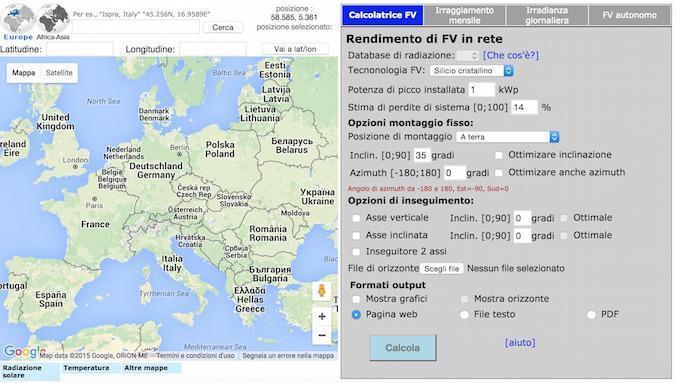Screen dimensions: 676x383
Task: Click fixed mounting Inclin. field showing 35
Action: [x=422, y=155]
